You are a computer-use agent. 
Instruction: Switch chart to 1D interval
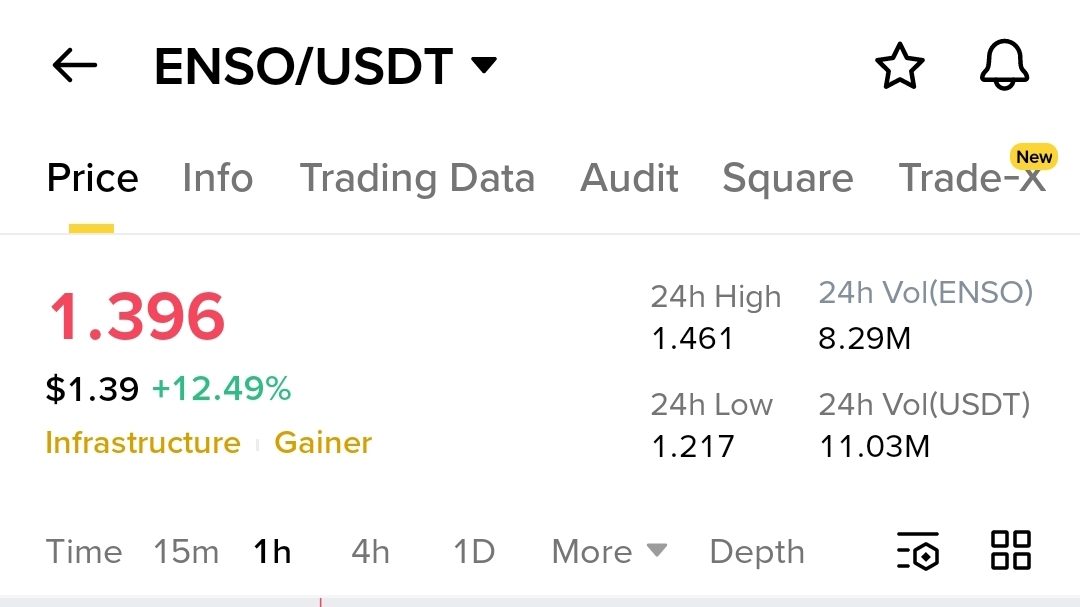474,551
